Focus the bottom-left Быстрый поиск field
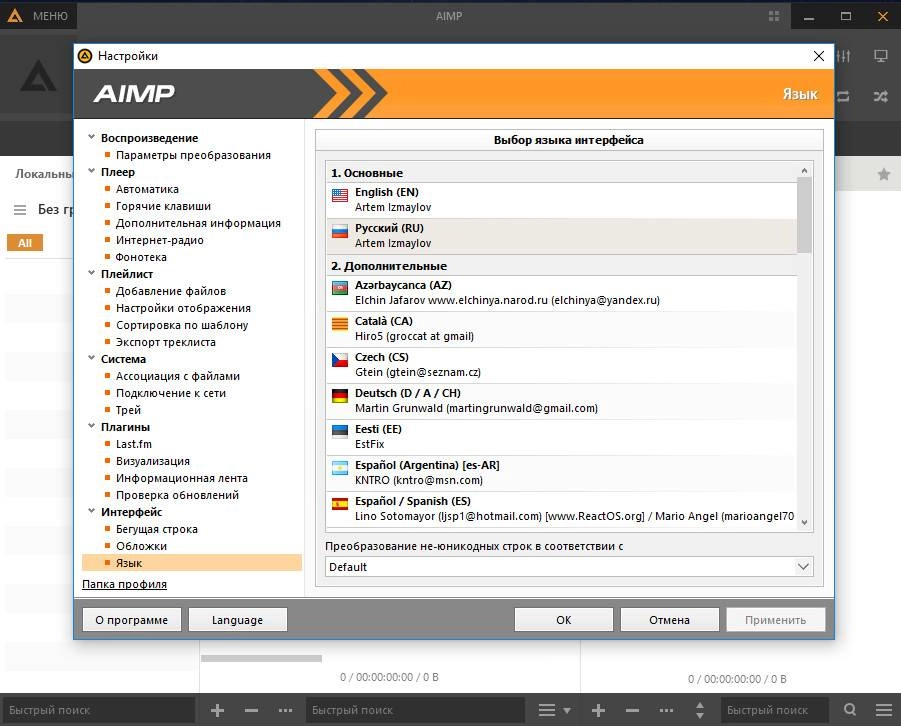Viewport: 901px width, 726px height. [99, 710]
